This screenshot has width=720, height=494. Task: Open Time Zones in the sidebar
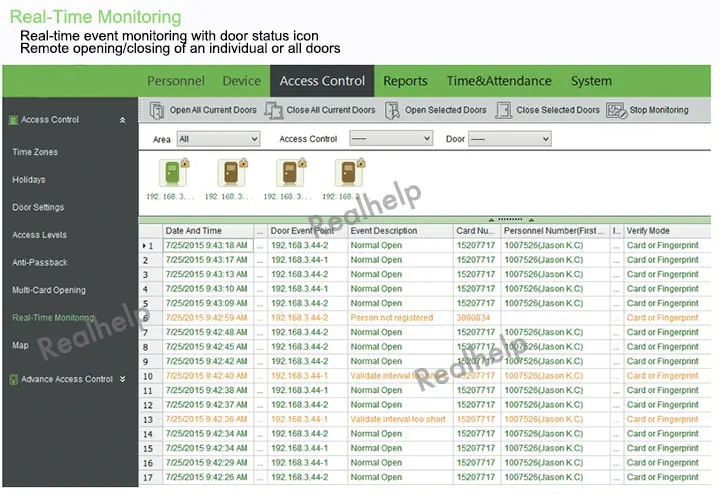pos(35,152)
